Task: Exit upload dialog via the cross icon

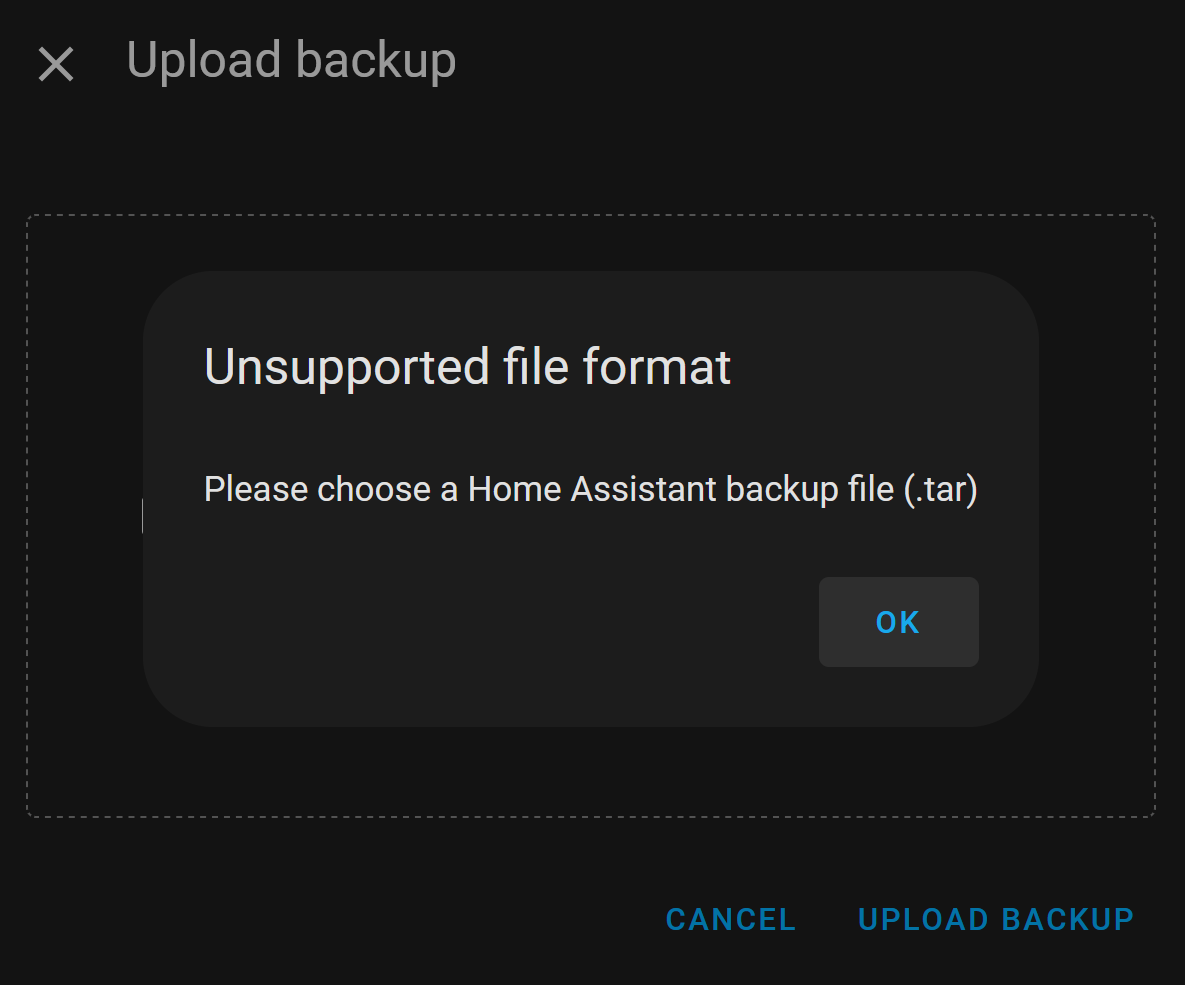Action: pos(56,64)
